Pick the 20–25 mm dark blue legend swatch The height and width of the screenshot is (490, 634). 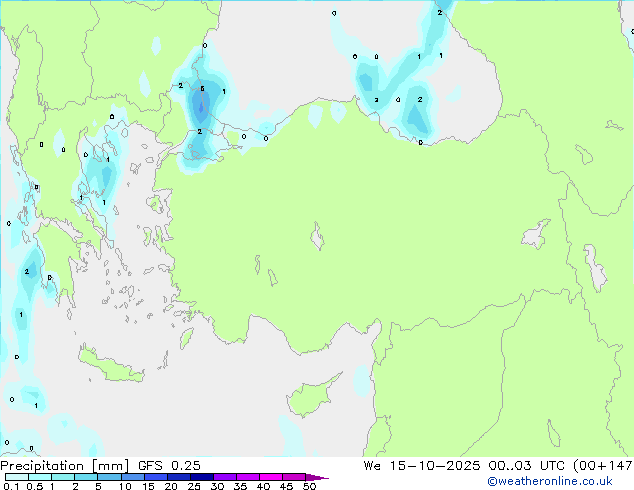pyautogui.click(x=179, y=477)
